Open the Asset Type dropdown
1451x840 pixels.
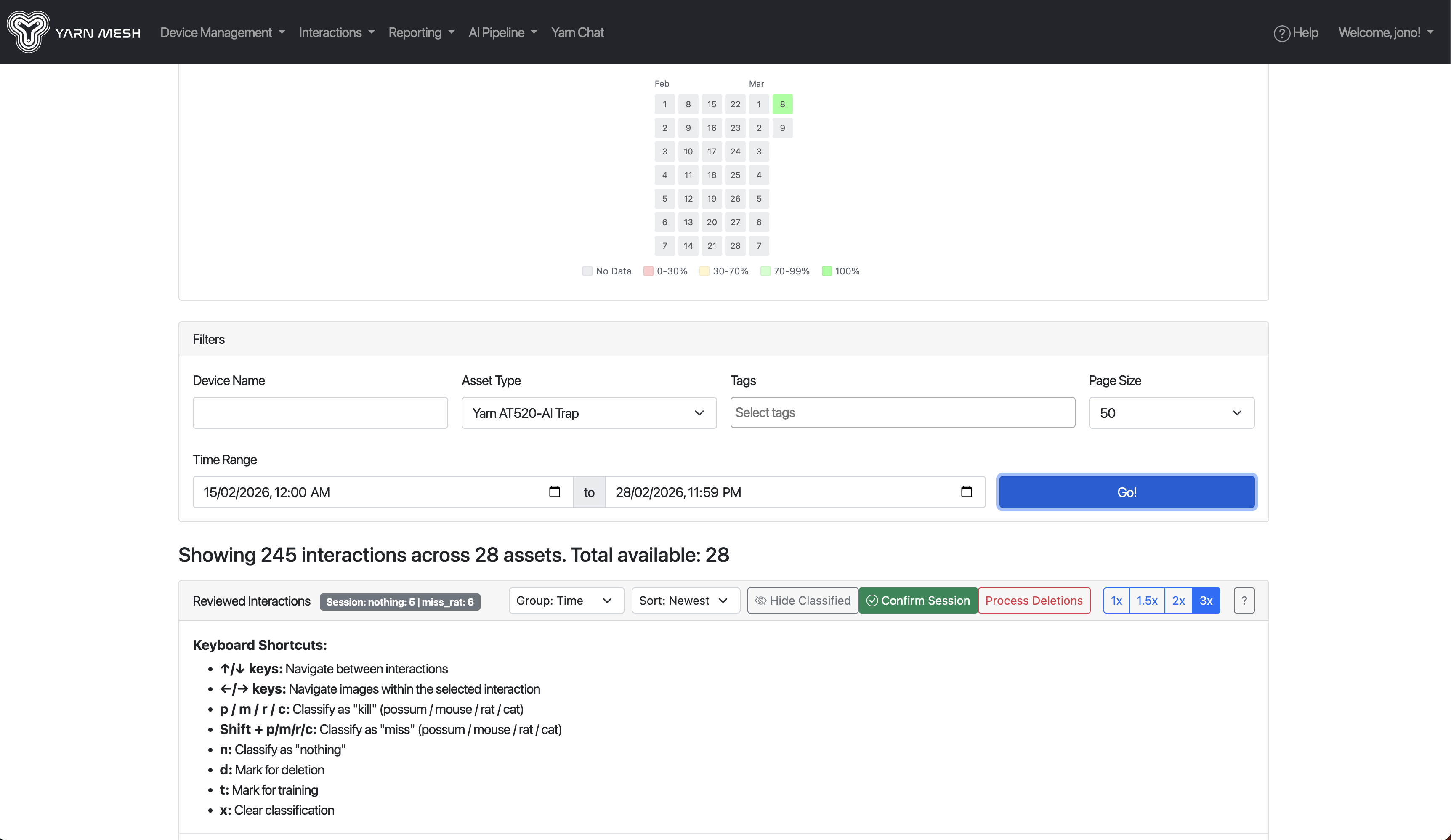588,413
